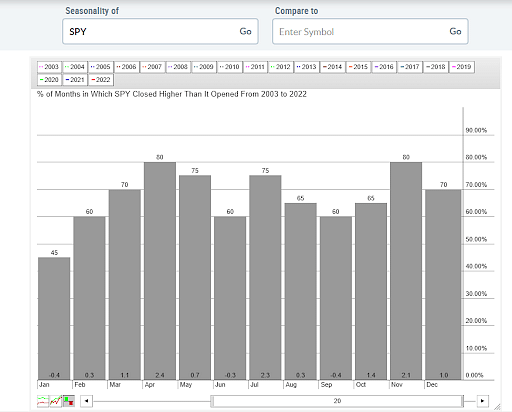
Task: Toggle the 2007 year legend
Action: pyautogui.click(x=152, y=67)
